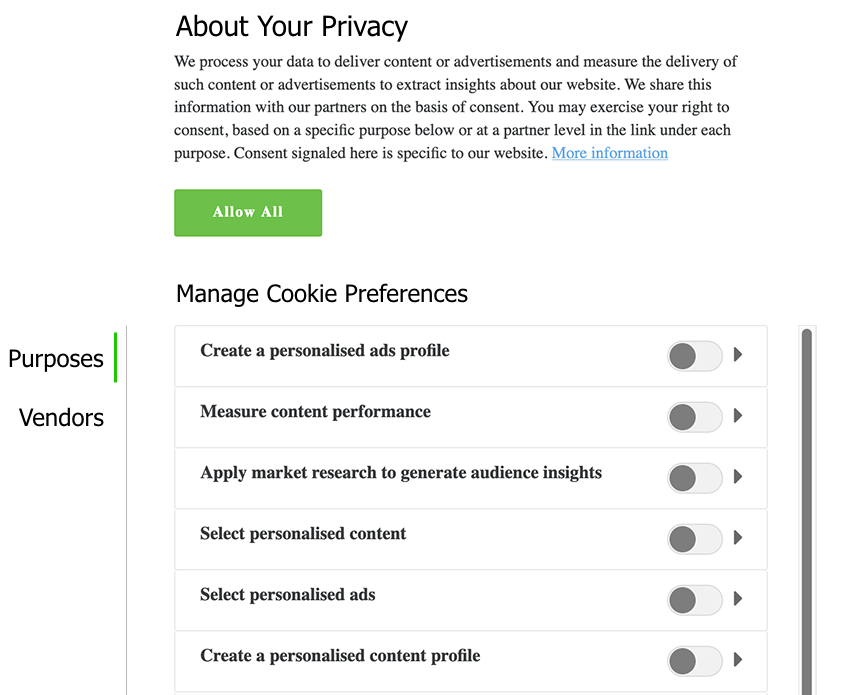Open the 'More information' link
848x695 pixels.
609,153
